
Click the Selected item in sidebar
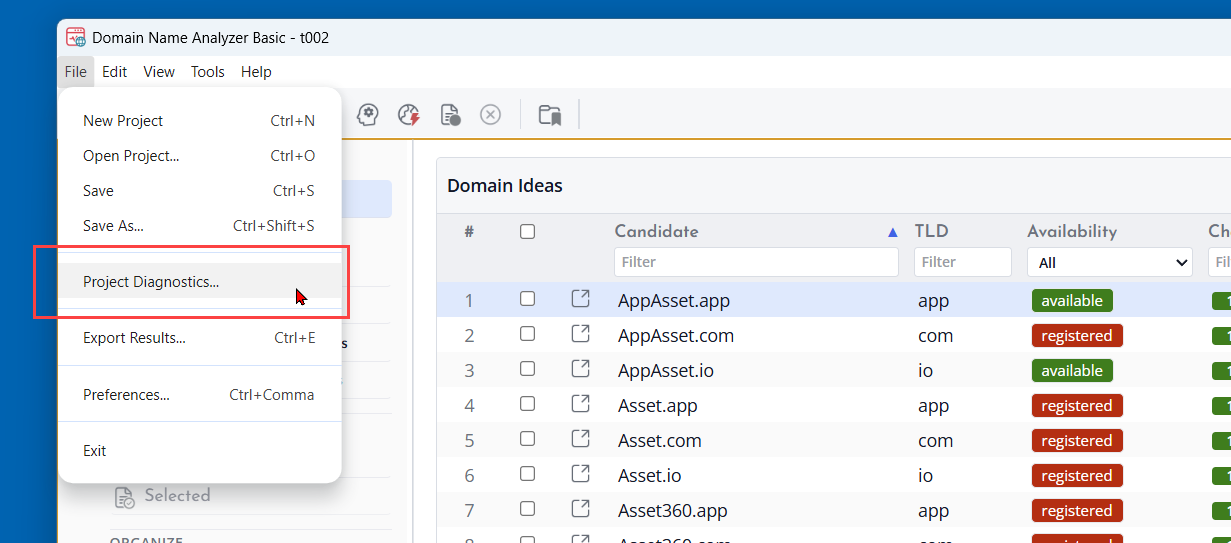[x=177, y=496]
